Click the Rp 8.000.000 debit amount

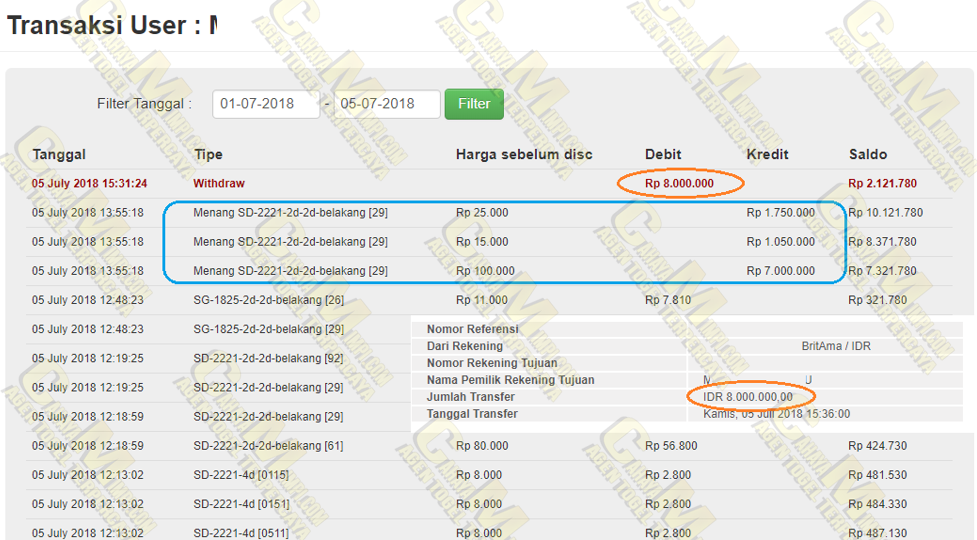click(679, 184)
